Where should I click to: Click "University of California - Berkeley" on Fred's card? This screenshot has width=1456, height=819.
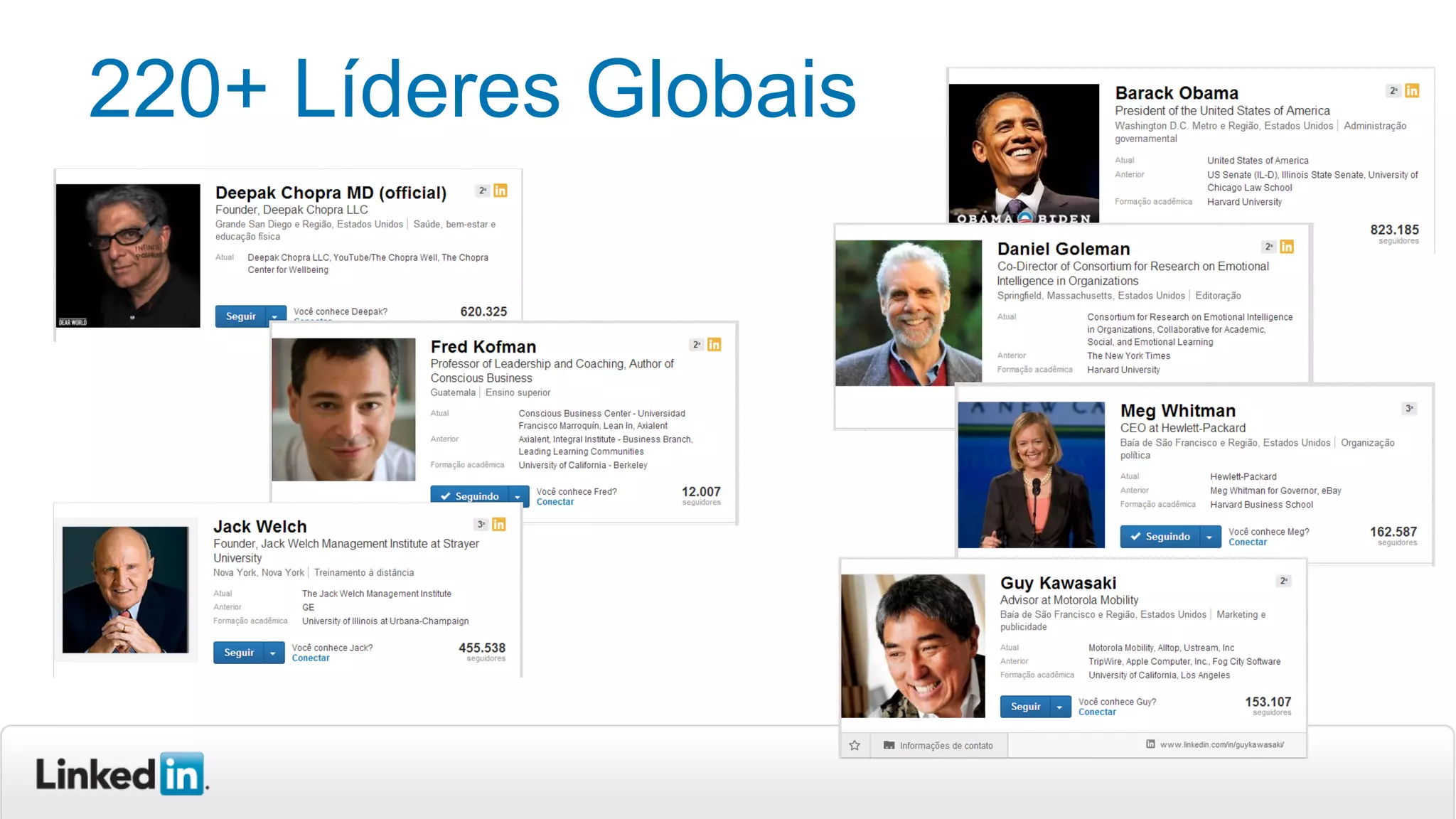click(x=583, y=465)
